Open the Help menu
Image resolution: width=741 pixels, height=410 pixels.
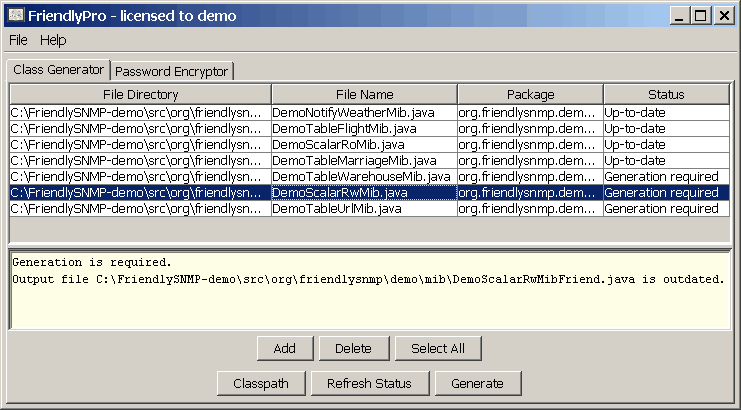tap(53, 40)
